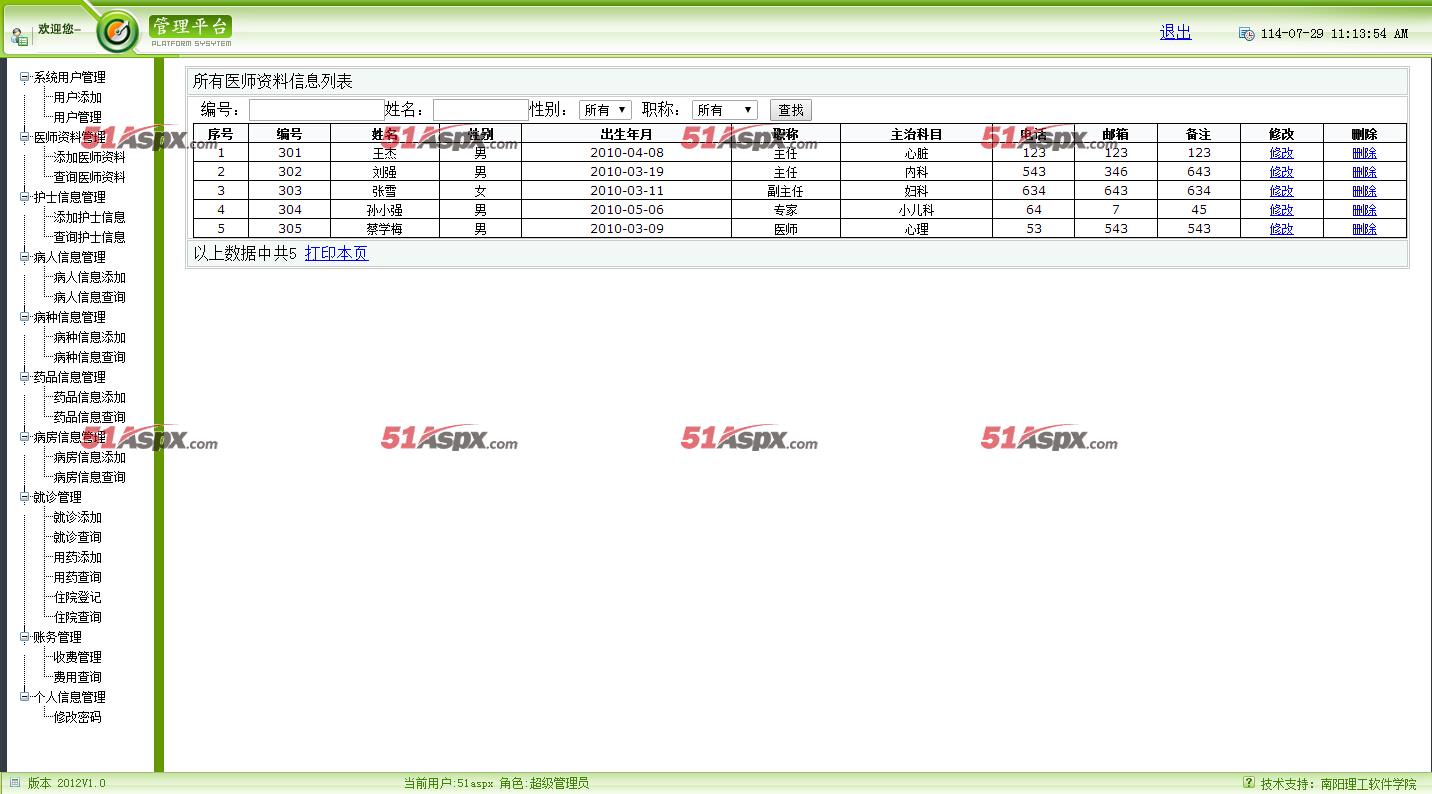
Task: Click the round platform logo icon
Action: click(117, 32)
